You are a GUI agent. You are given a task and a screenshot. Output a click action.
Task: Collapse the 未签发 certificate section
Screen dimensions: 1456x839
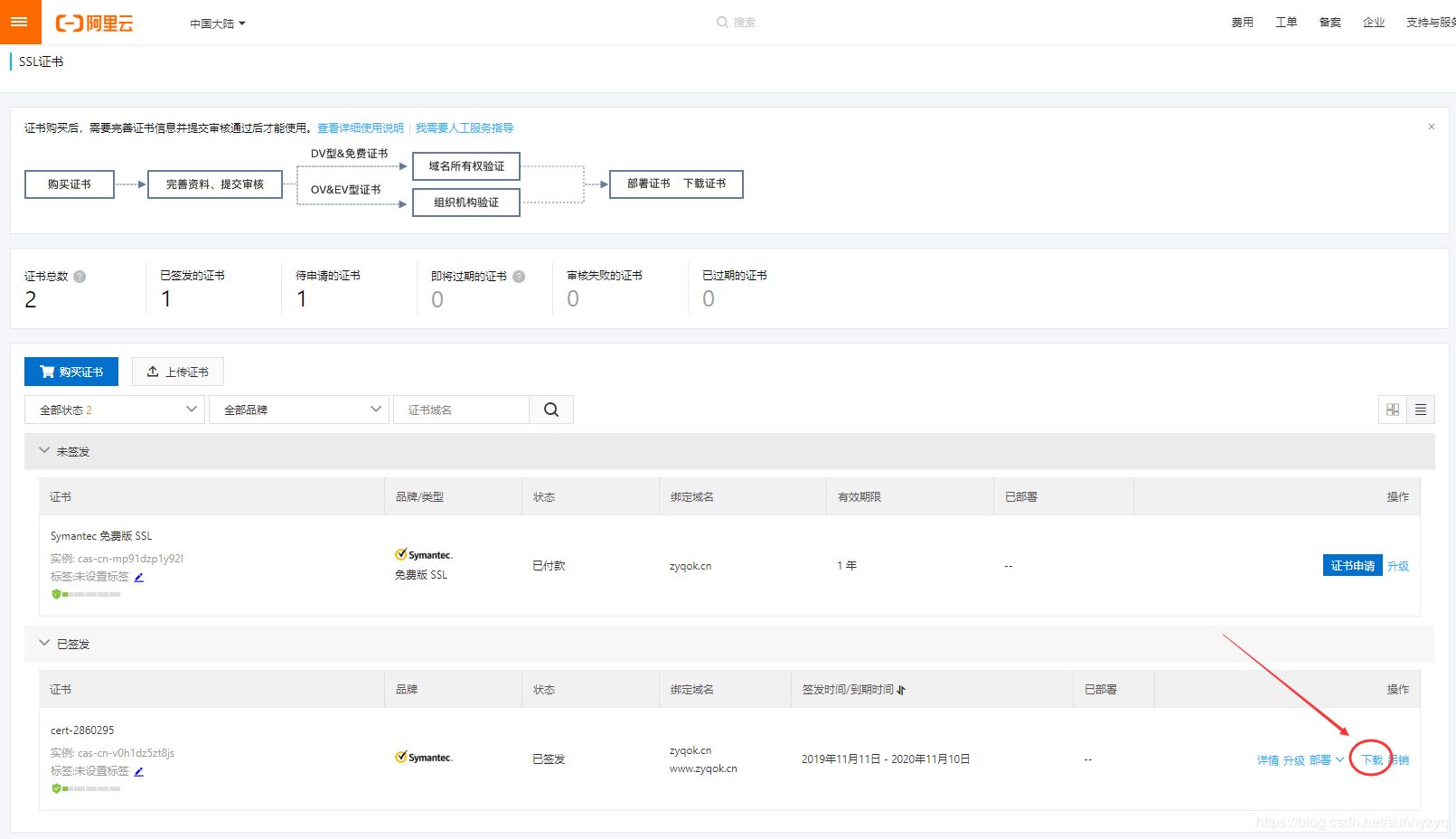[x=43, y=450]
